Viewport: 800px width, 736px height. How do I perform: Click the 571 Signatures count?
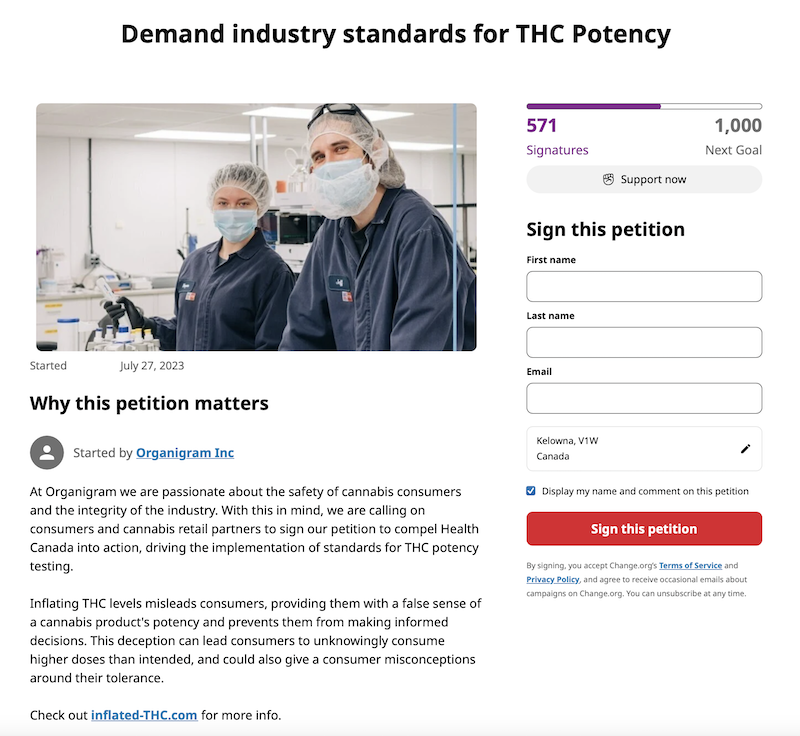(x=557, y=137)
